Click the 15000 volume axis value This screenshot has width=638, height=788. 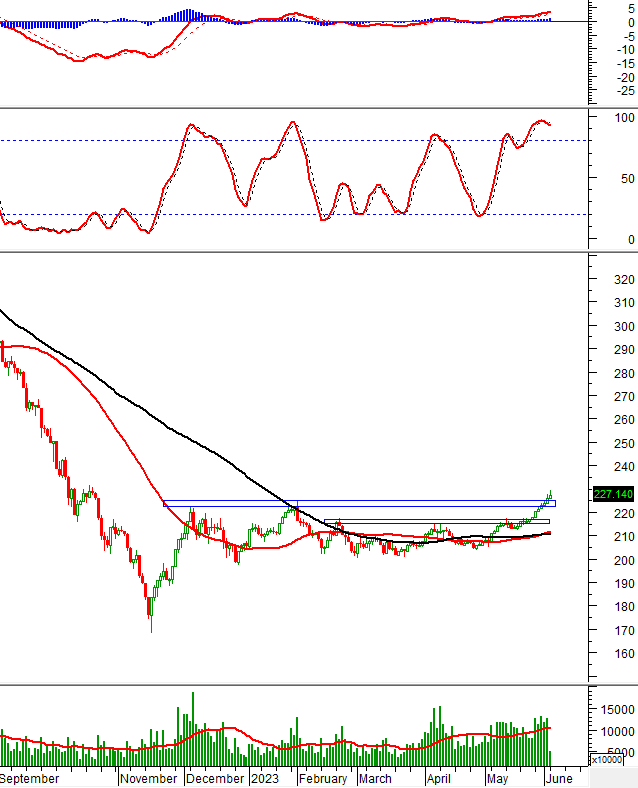[x=617, y=710]
